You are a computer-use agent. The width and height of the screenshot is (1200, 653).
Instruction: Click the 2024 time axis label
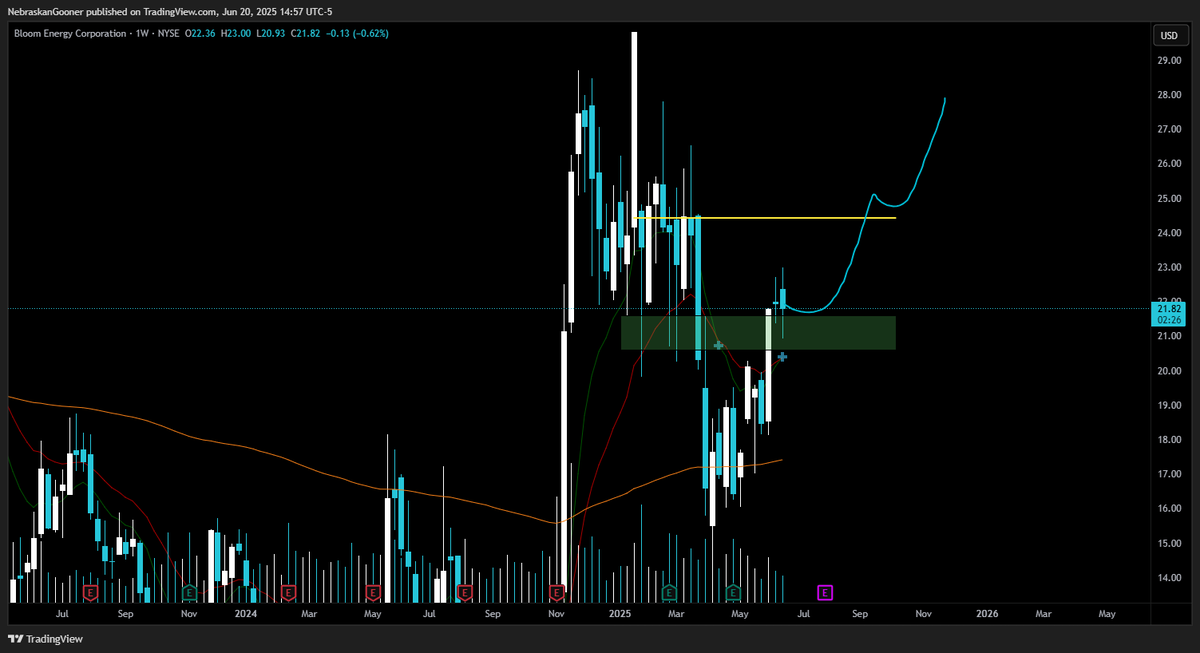246,613
